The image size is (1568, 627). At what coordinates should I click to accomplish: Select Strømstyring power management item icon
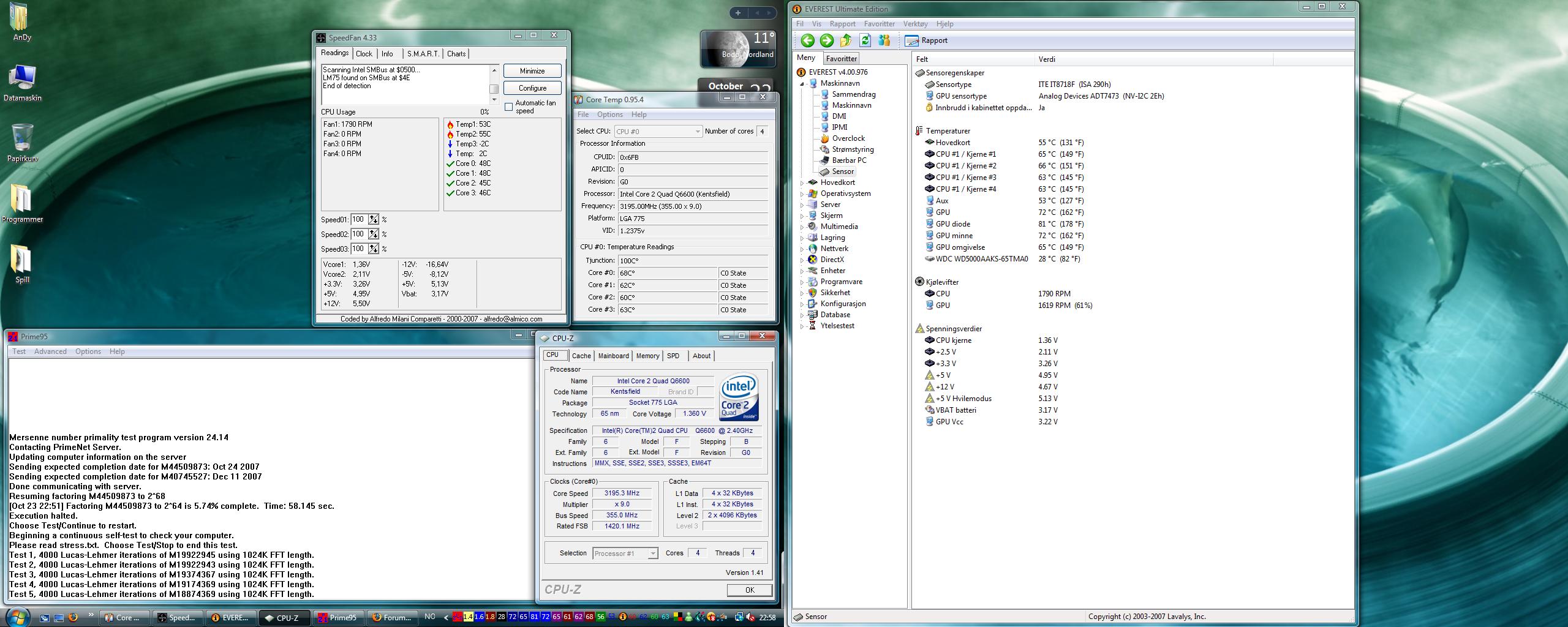coord(824,149)
